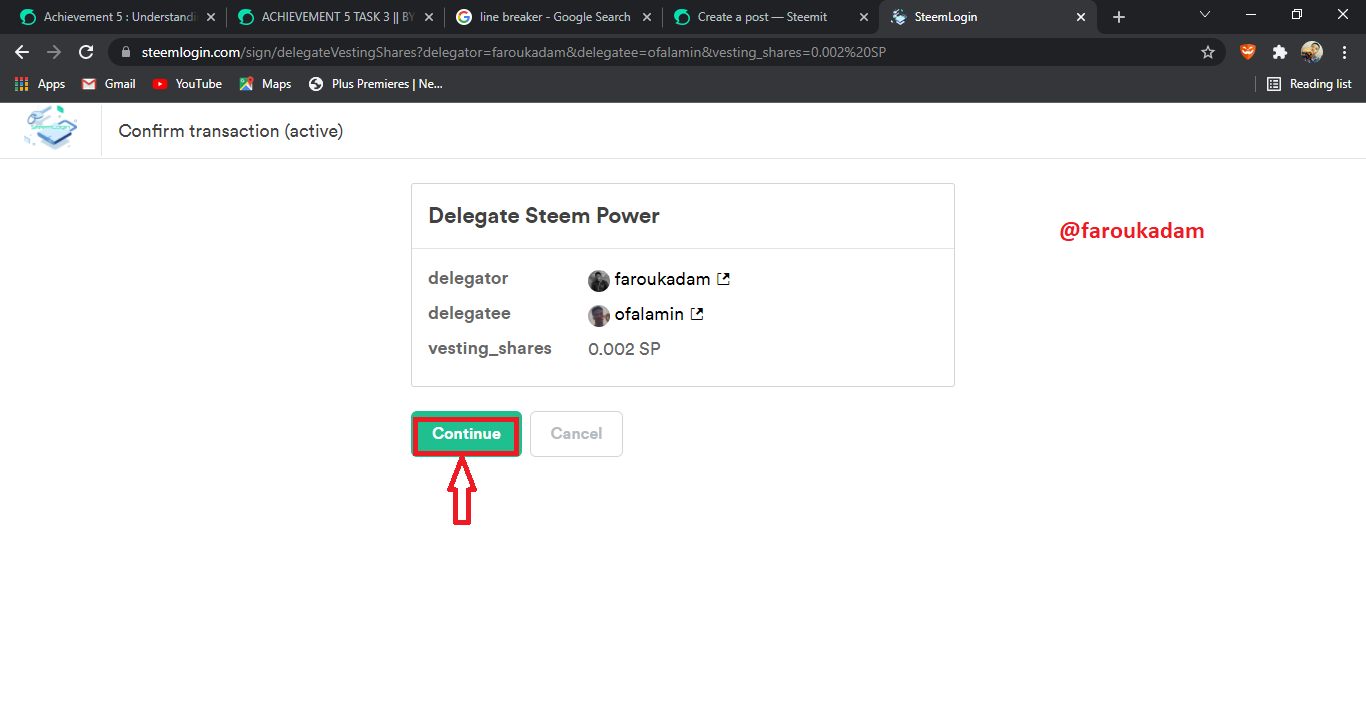Click faroukadam's avatar picture
Screen dimensions: 1366x728
tap(599, 281)
